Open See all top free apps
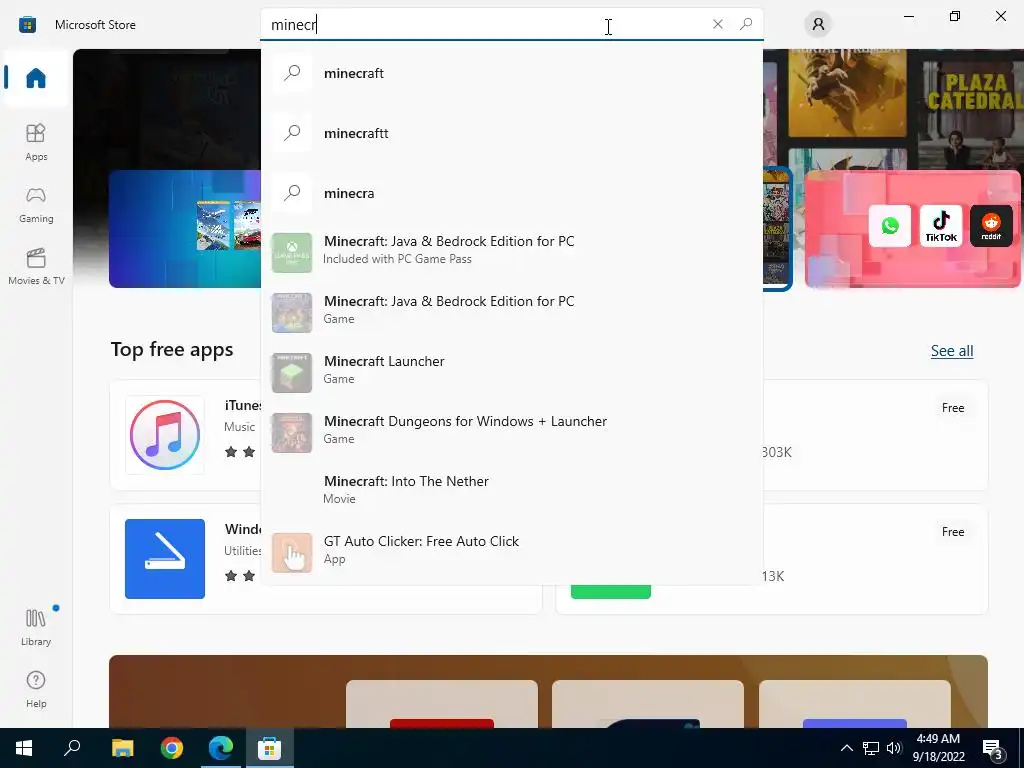1024x768 pixels. coord(952,351)
